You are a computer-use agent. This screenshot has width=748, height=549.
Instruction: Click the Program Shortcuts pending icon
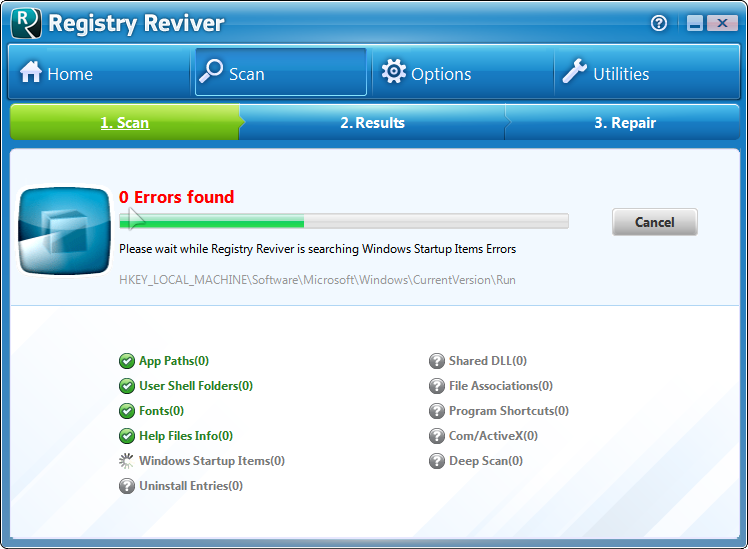click(437, 411)
